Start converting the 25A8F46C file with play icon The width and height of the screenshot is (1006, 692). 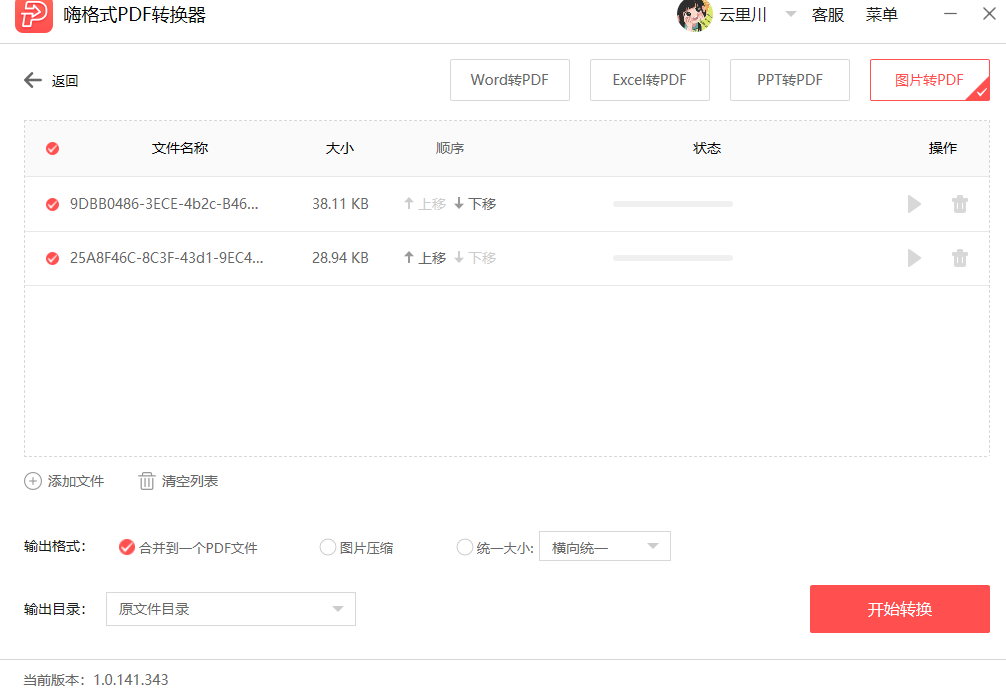(914, 258)
